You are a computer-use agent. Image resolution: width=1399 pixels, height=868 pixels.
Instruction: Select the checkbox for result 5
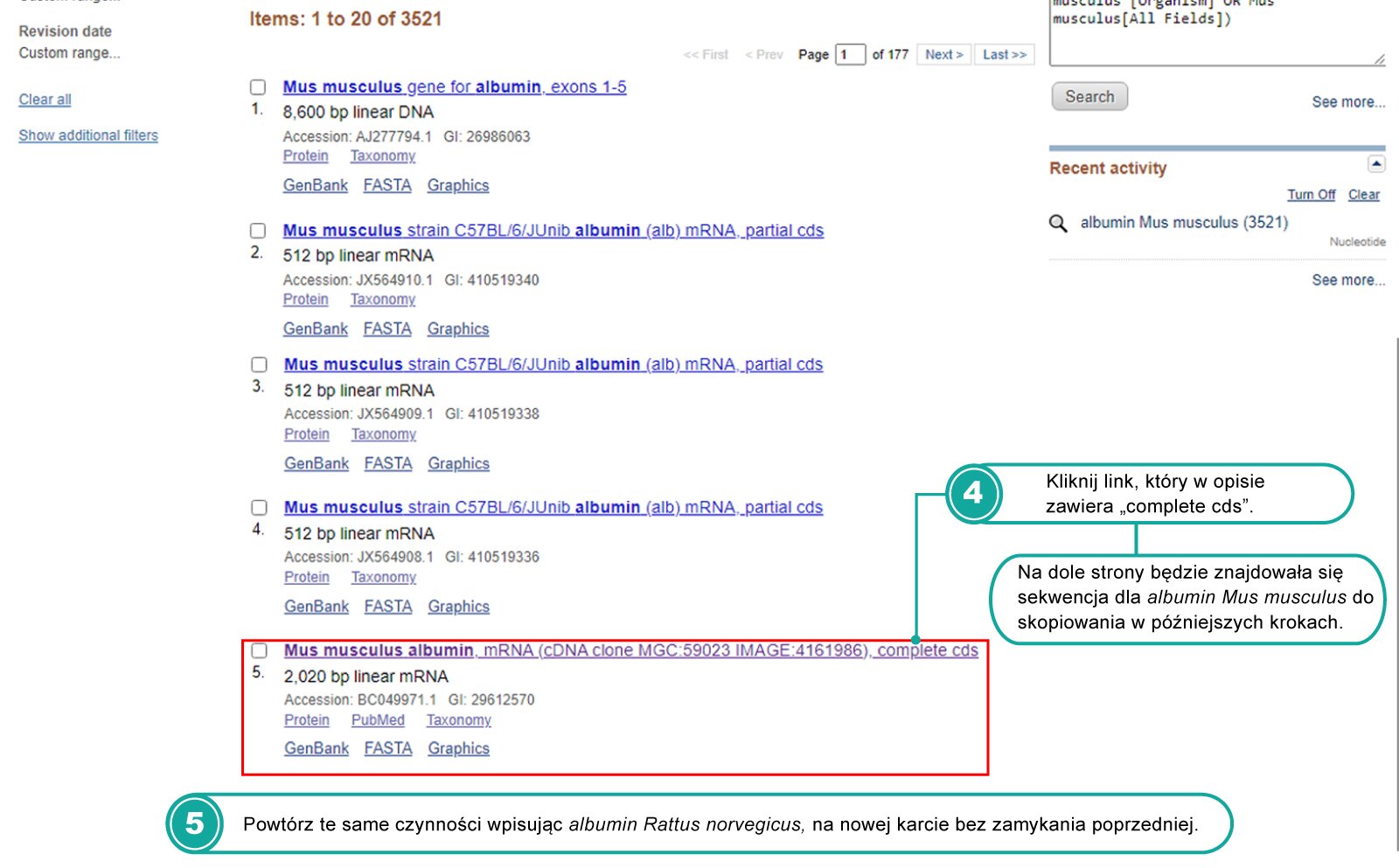coord(259,650)
